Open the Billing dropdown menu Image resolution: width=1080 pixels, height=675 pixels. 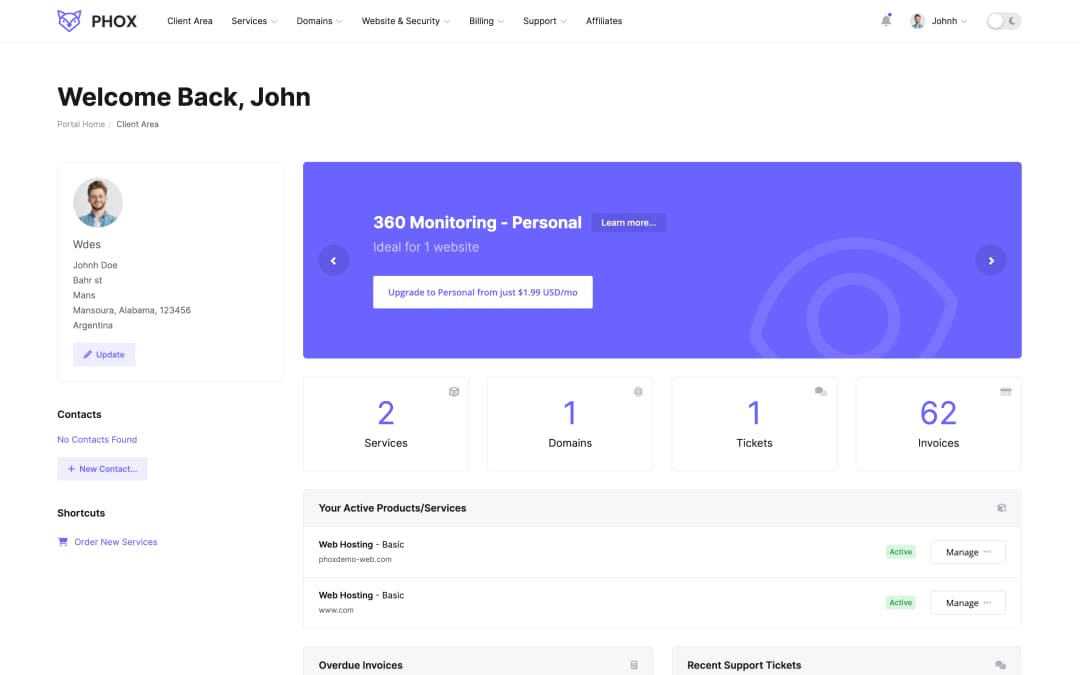point(486,21)
